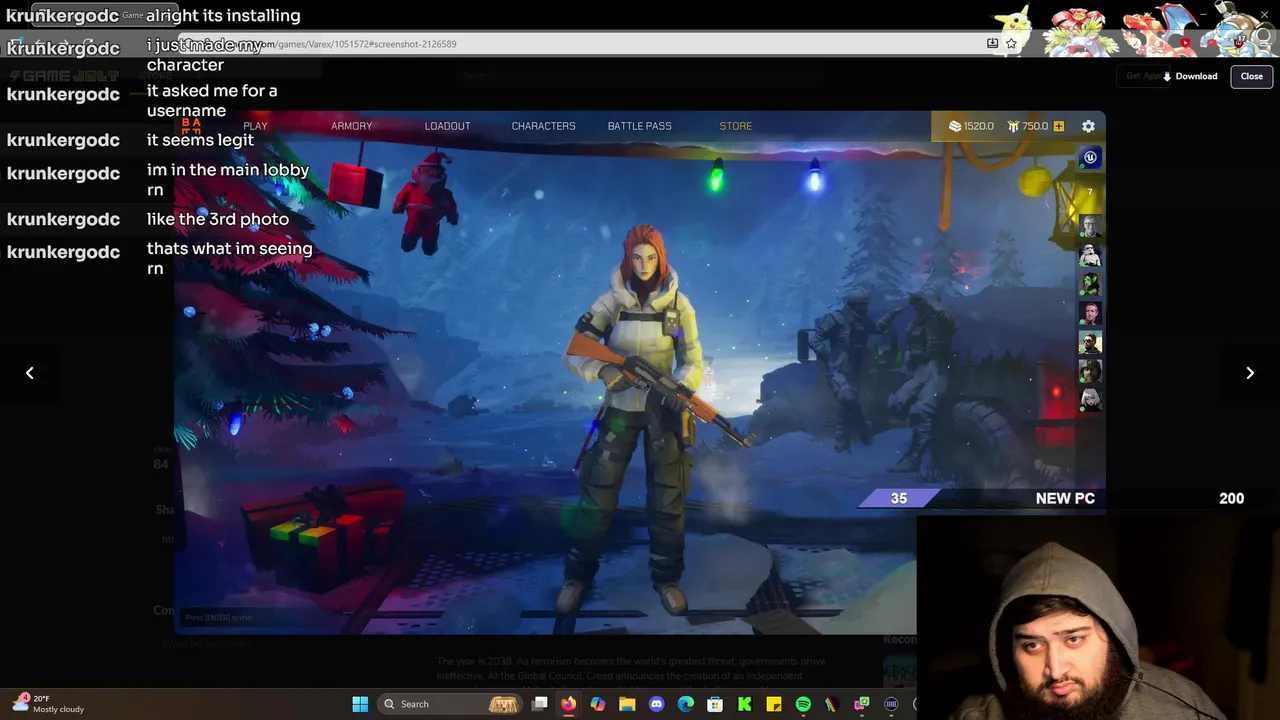Viewport: 1280px width, 720px height.
Task: Open Microsoft Store from the taskbar
Action: point(715,704)
